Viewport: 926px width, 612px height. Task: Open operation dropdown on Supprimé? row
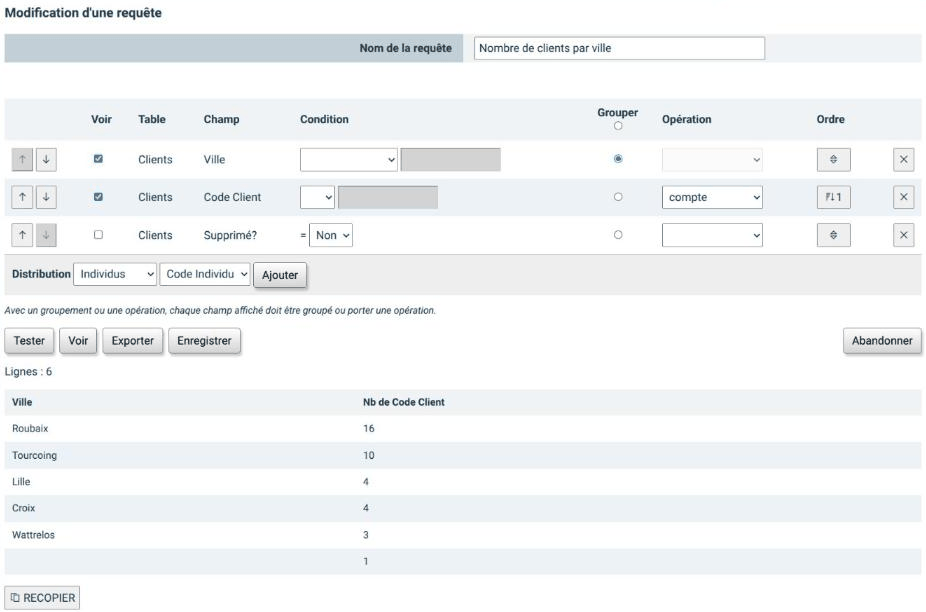[x=712, y=235]
